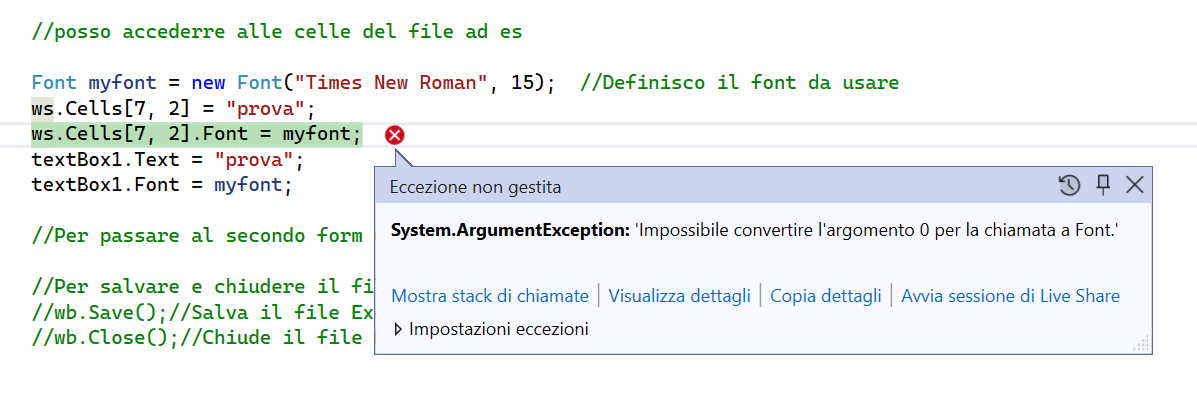Click the System.ArgumentException message text
The image size is (1197, 403).
click(755, 231)
